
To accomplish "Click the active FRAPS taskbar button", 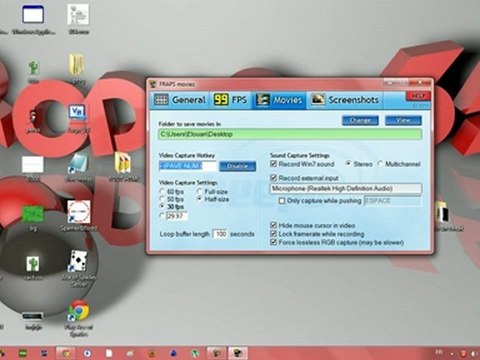I will tap(237, 353).
